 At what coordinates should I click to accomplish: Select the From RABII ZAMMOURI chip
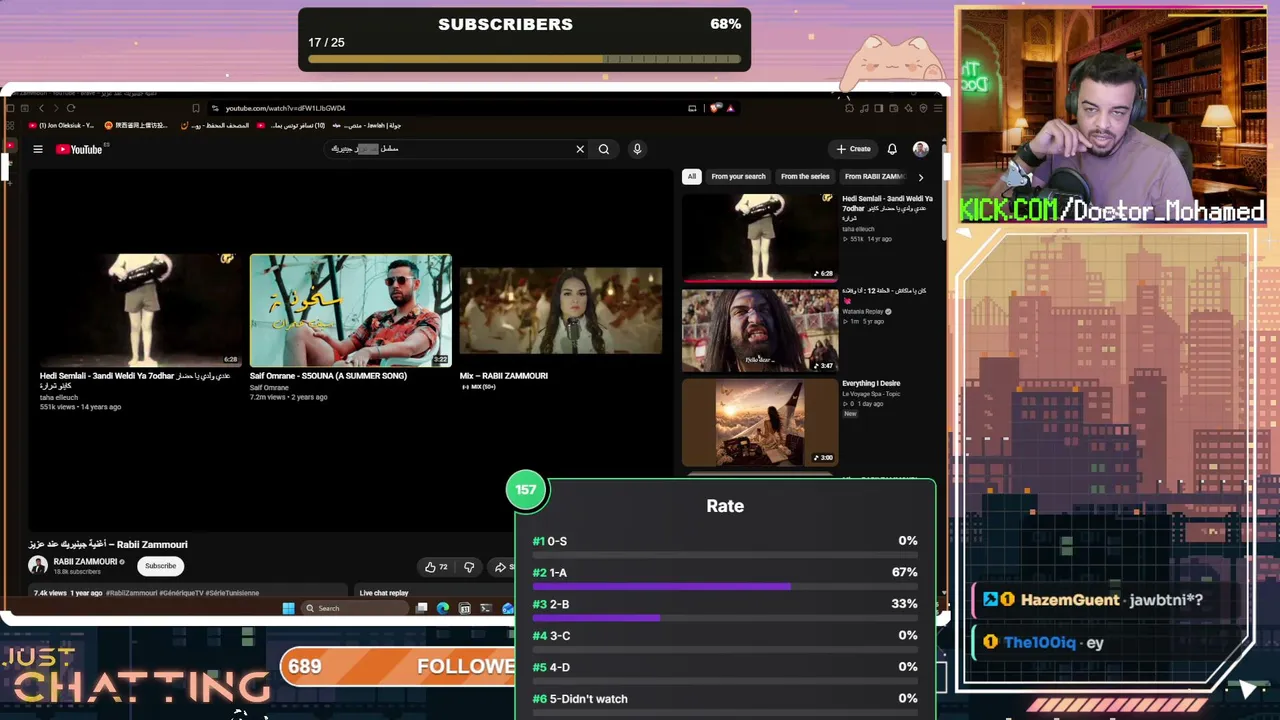click(873, 176)
